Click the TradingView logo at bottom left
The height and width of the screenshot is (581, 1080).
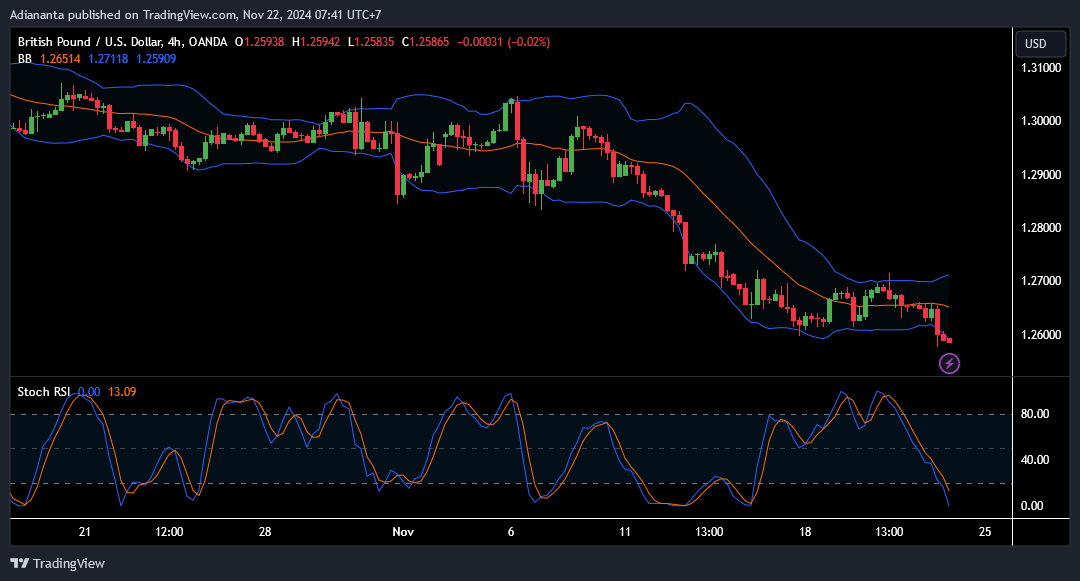click(x=58, y=563)
